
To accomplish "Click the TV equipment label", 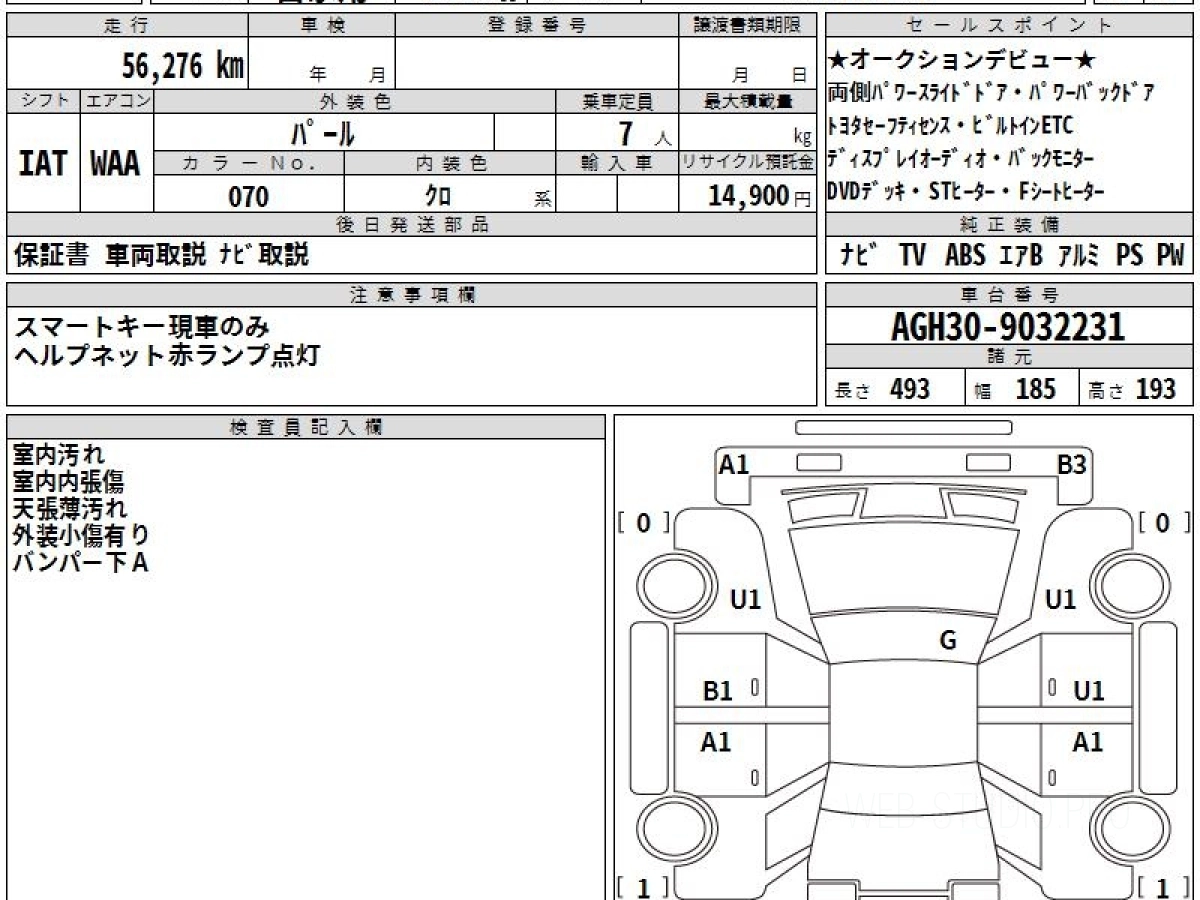I will [912, 256].
